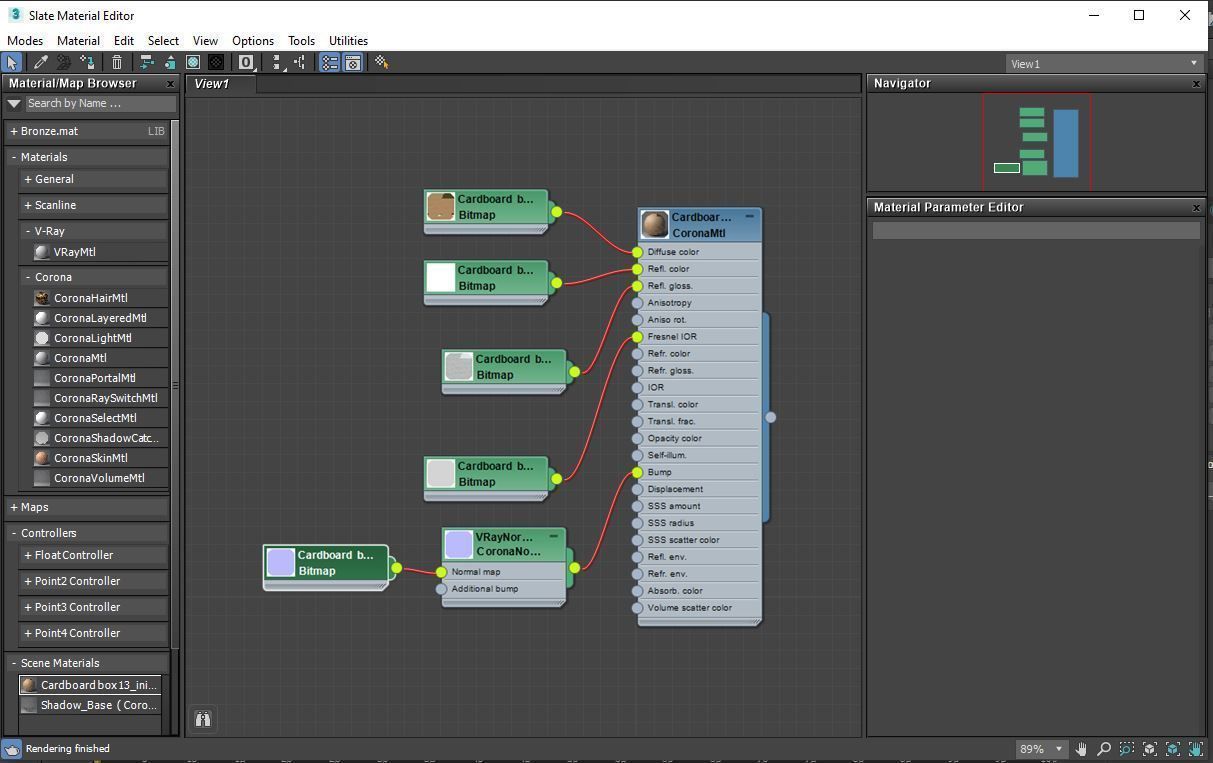Viewport: 1213px width, 763px height.
Task: Click CoronaMtl node sphere preview thumbnail
Action: pos(655,225)
